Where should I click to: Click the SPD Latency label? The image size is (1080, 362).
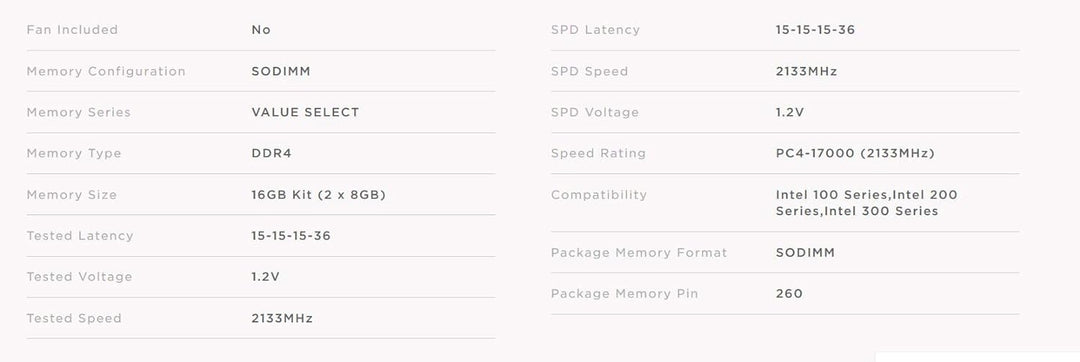coord(596,30)
